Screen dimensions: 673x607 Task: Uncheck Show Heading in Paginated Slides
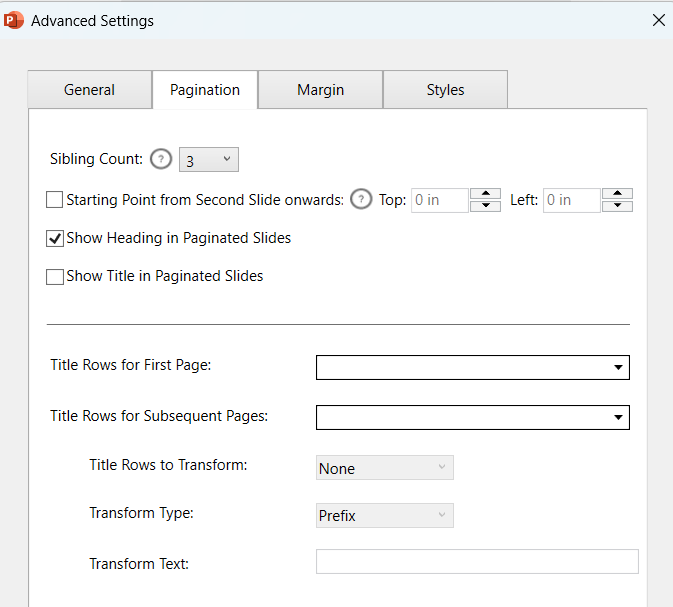pyautogui.click(x=55, y=238)
